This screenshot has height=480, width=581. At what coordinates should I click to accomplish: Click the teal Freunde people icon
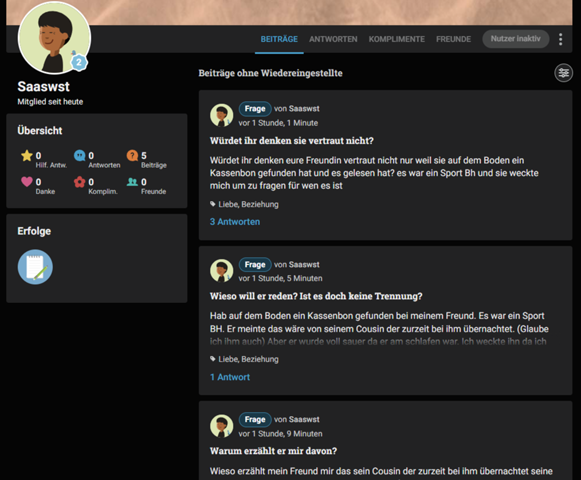pos(132,182)
